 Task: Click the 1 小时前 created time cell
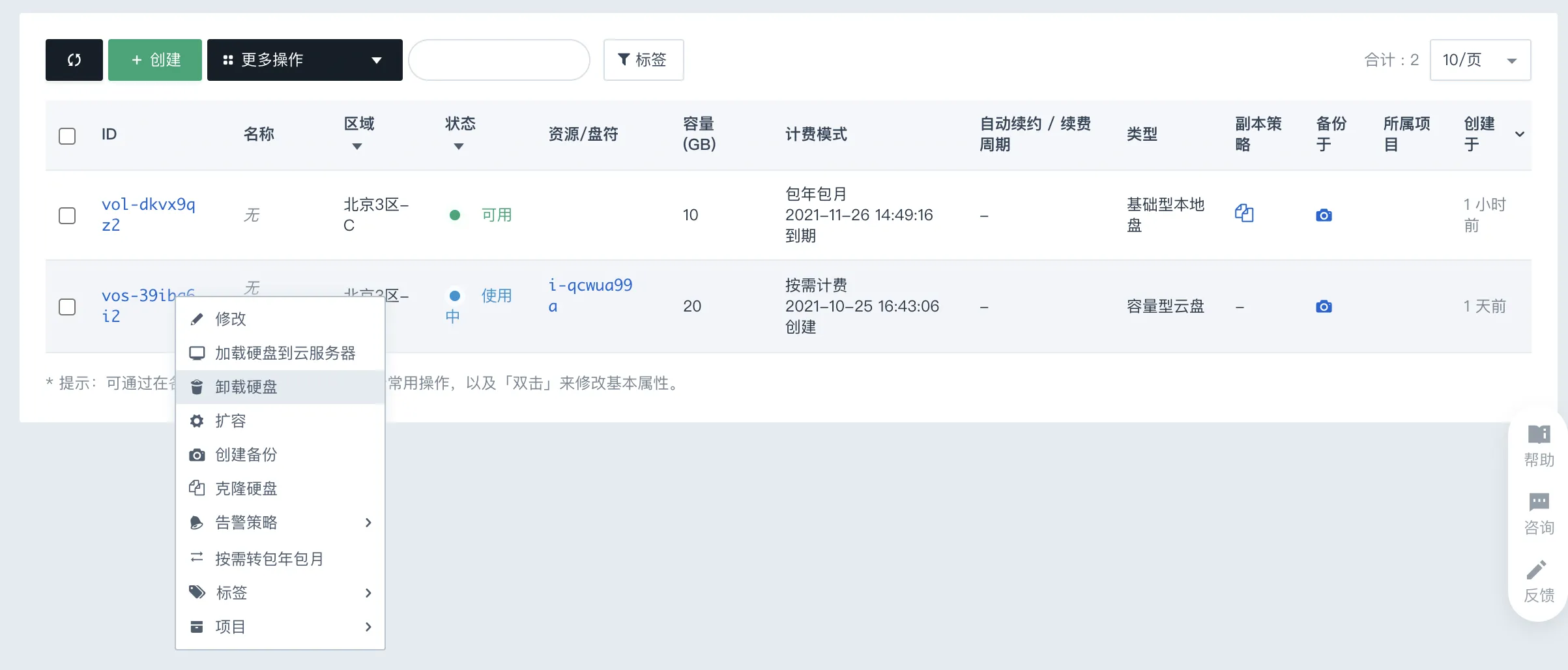pos(1485,214)
